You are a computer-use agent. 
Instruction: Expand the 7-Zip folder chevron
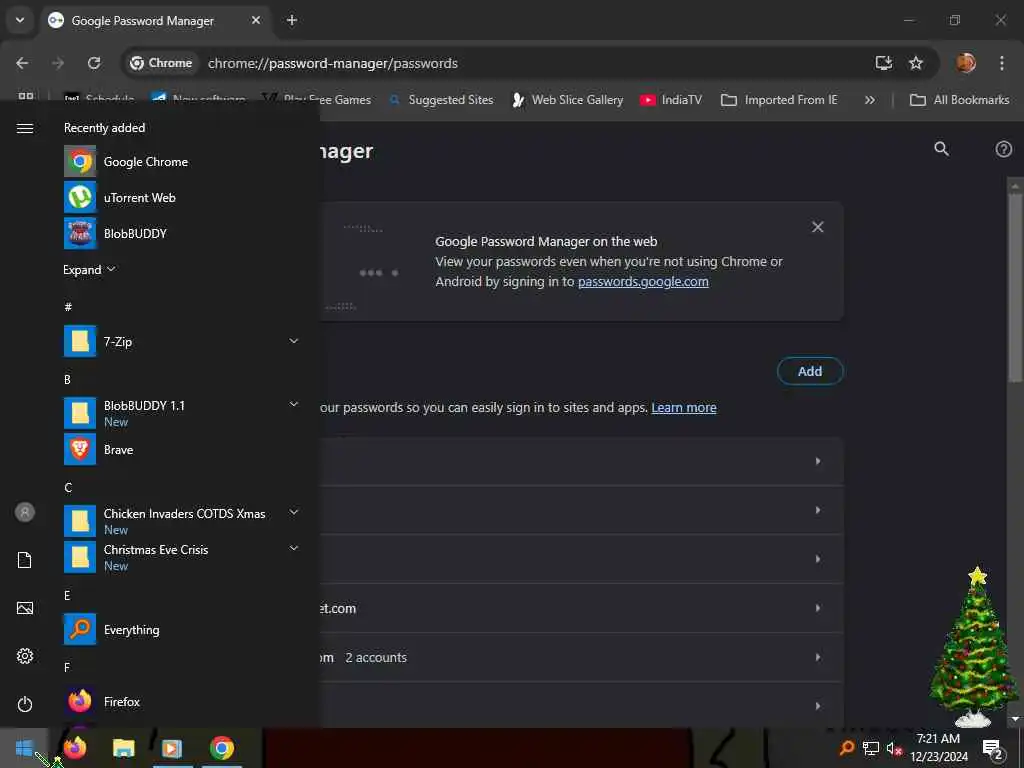294,341
